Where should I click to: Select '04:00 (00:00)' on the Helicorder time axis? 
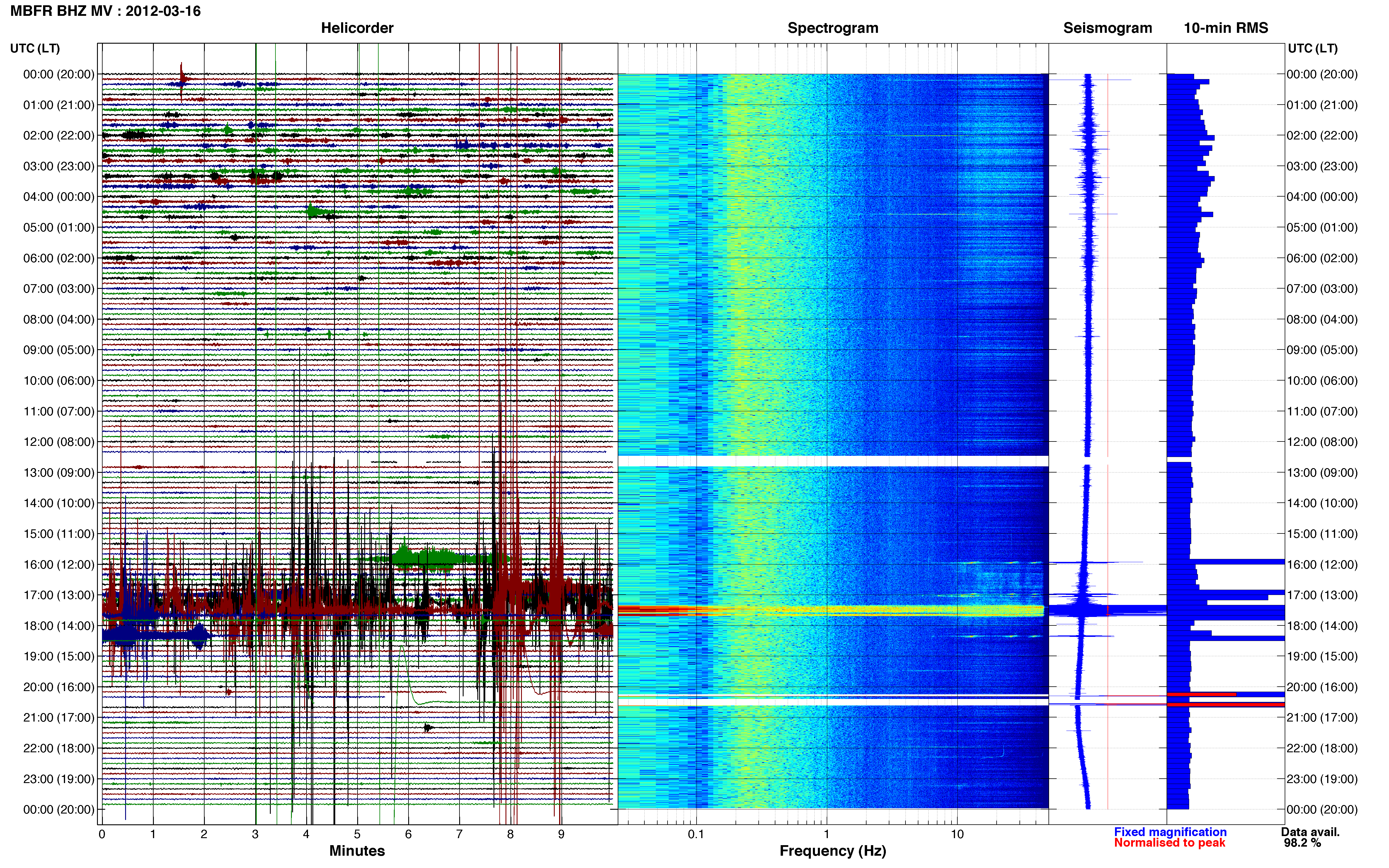pos(59,197)
